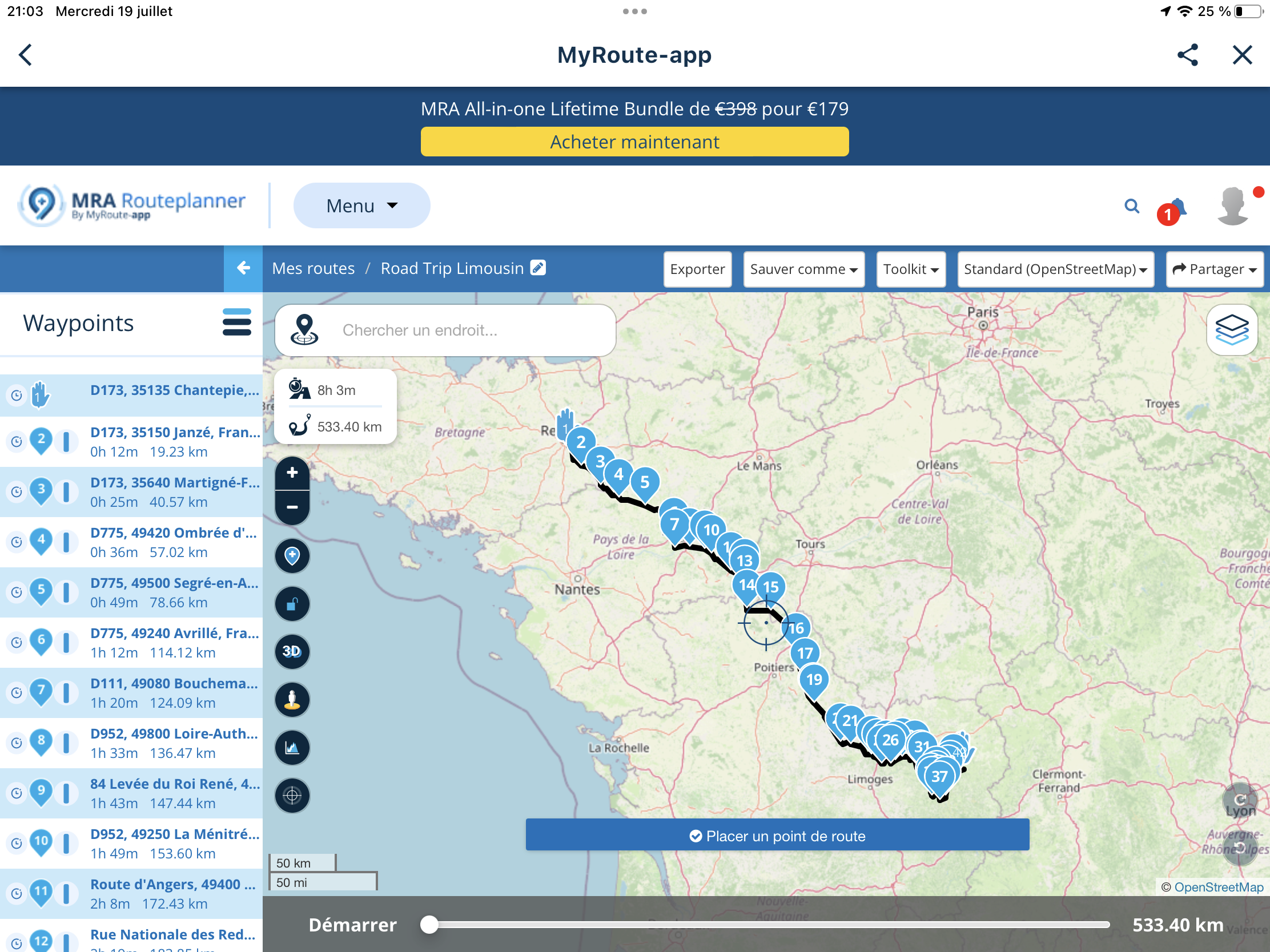Open the Menu dropdown
The height and width of the screenshot is (952, 1270).
point(361,205)
